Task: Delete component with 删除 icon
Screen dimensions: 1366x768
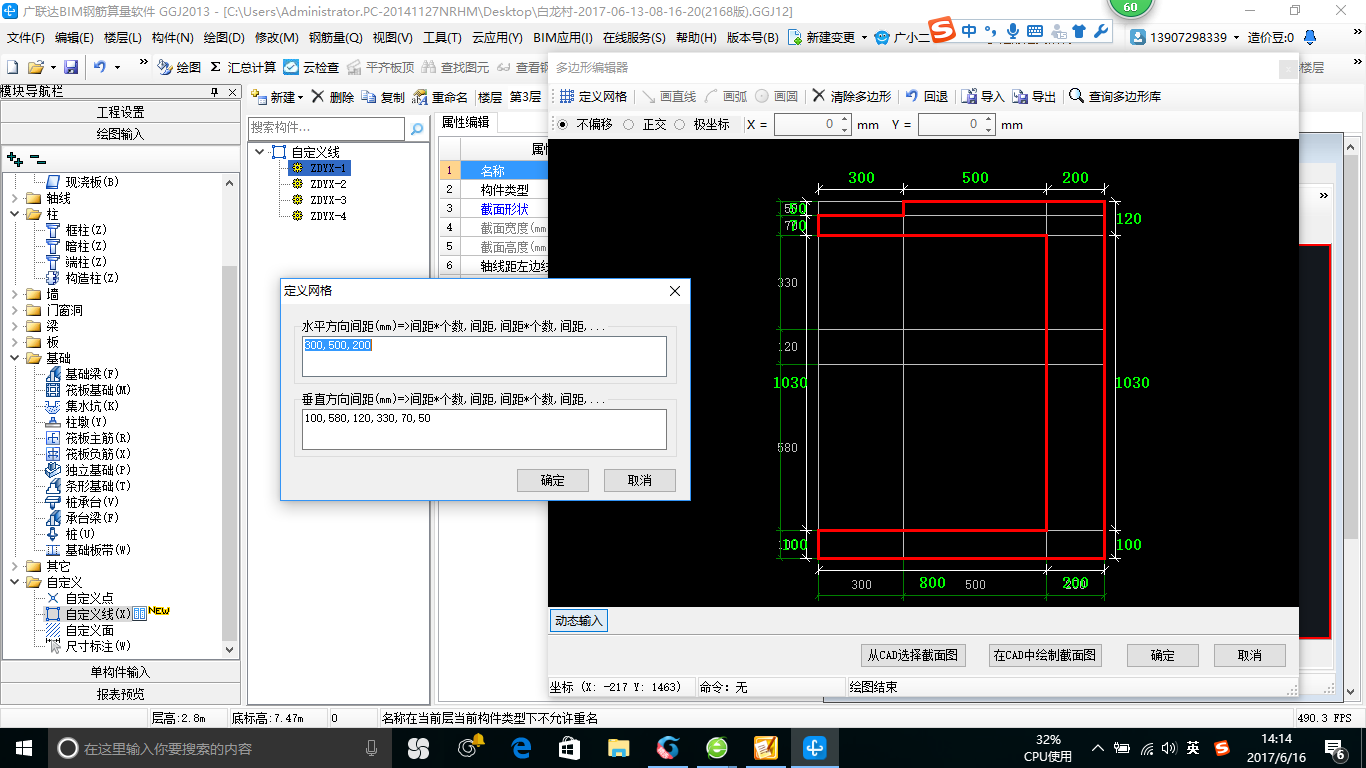Action: tap(318, 97)
